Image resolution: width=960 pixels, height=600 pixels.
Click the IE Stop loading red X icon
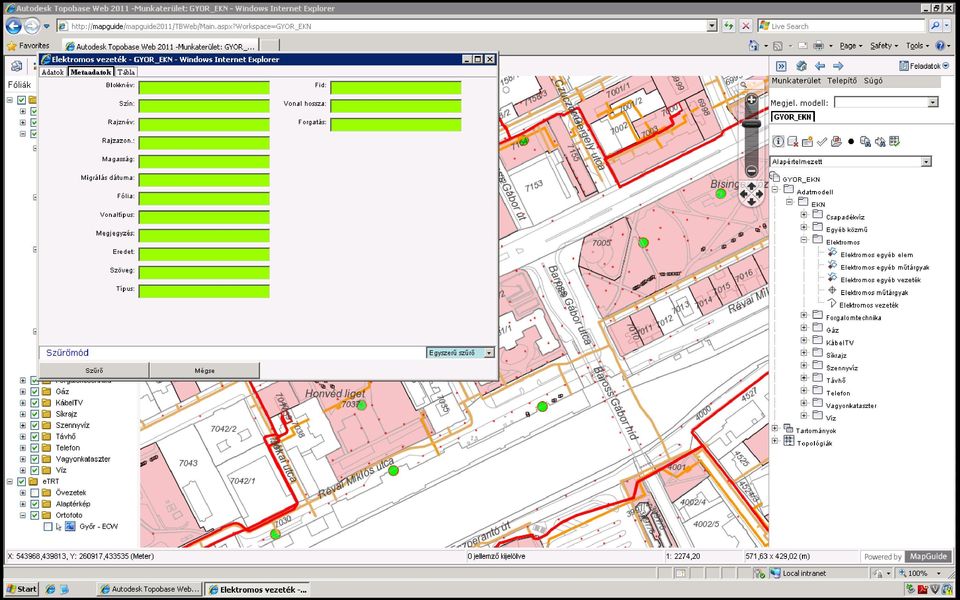[x=746, y=26]
